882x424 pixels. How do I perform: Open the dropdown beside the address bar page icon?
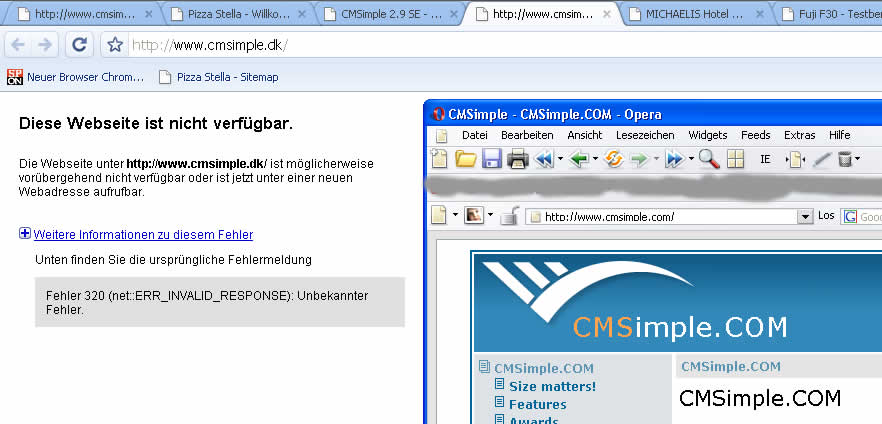[x=455, y=215]
